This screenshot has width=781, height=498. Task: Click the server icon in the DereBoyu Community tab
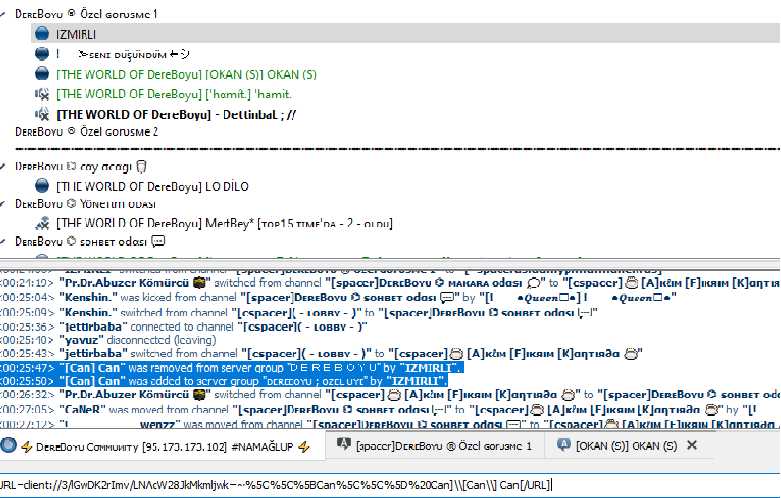coord(8,445)
